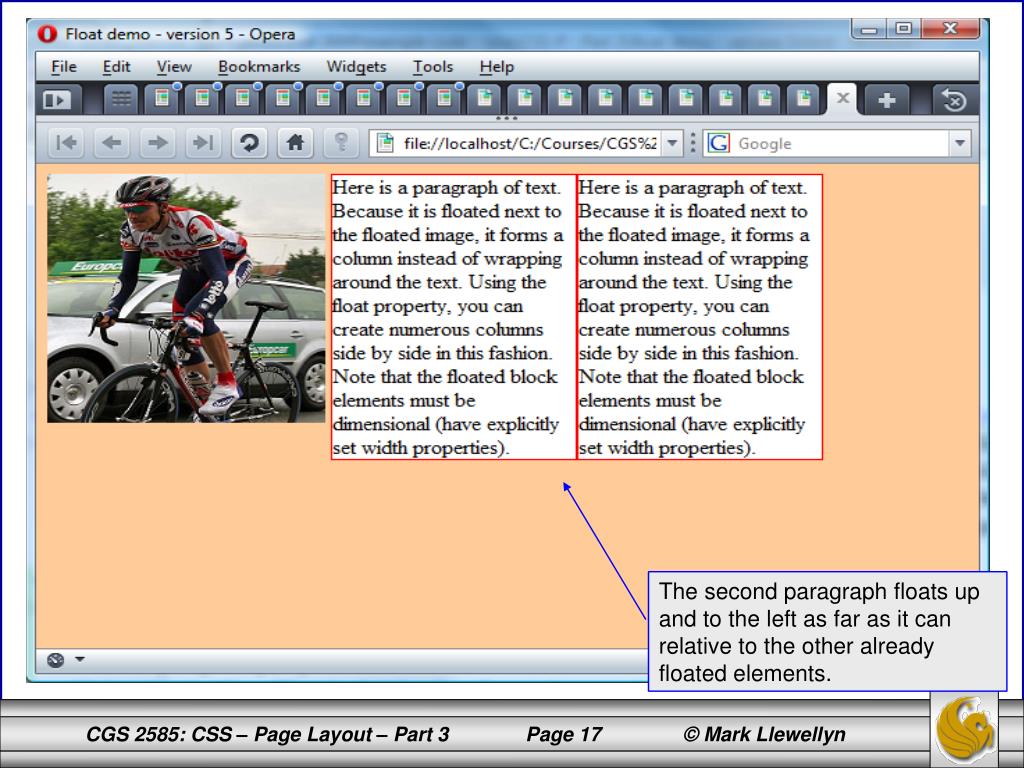Viewport: 1024px width, 768px height.
Task: Open the Bookmarks menu
Action: (259, 67)
